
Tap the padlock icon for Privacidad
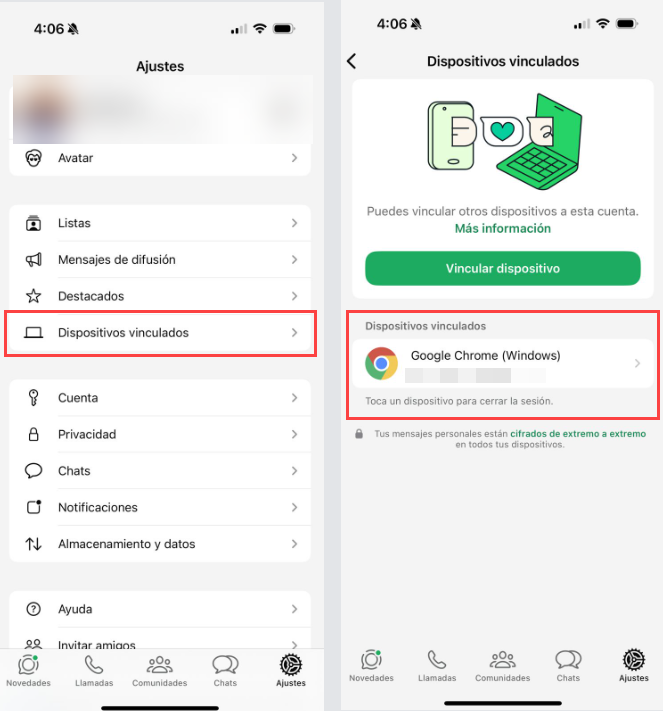click(x=33, y=434)
